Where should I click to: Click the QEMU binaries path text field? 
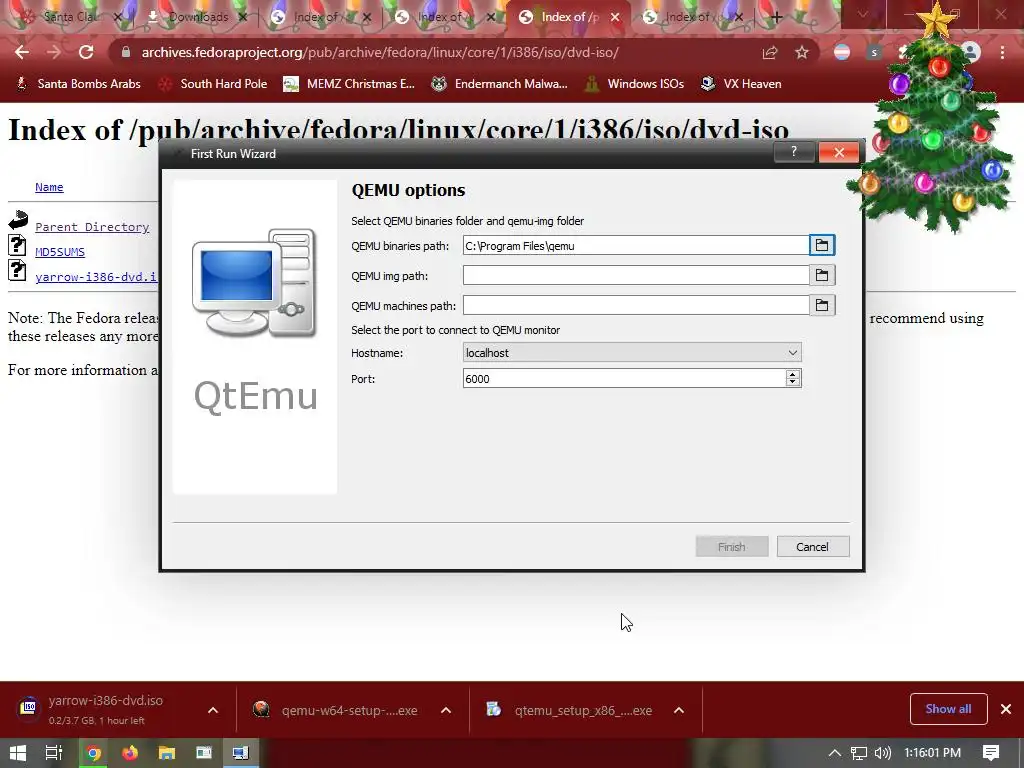[635, 246]
